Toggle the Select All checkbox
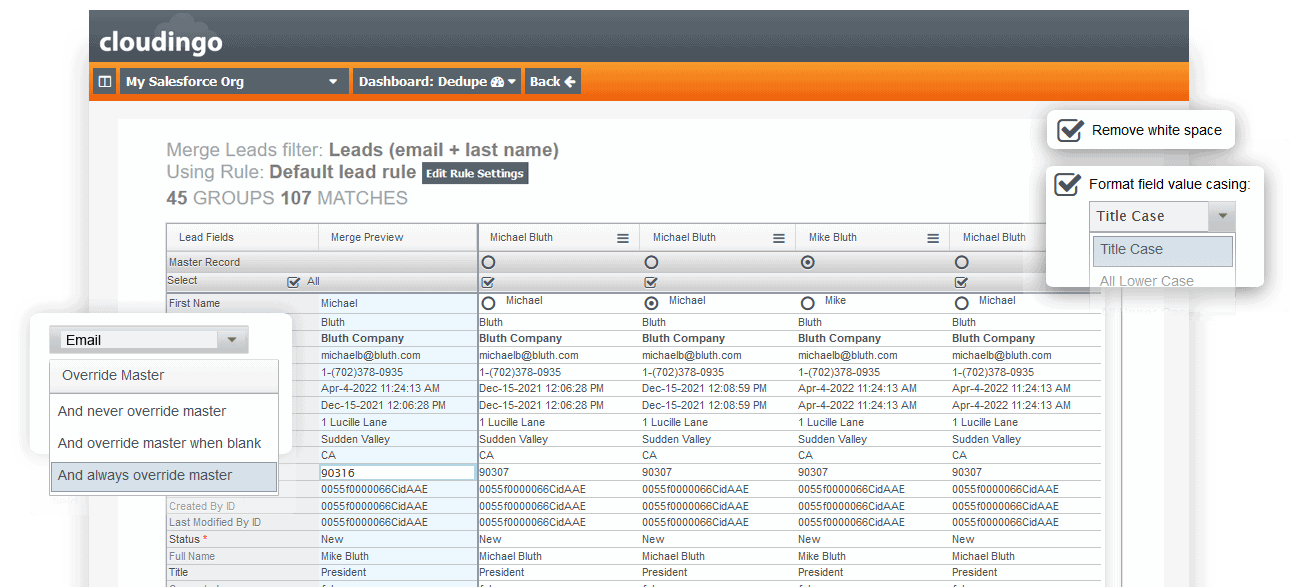The image size is (1290, 587). pyautogui.click(x=293, y=282)
